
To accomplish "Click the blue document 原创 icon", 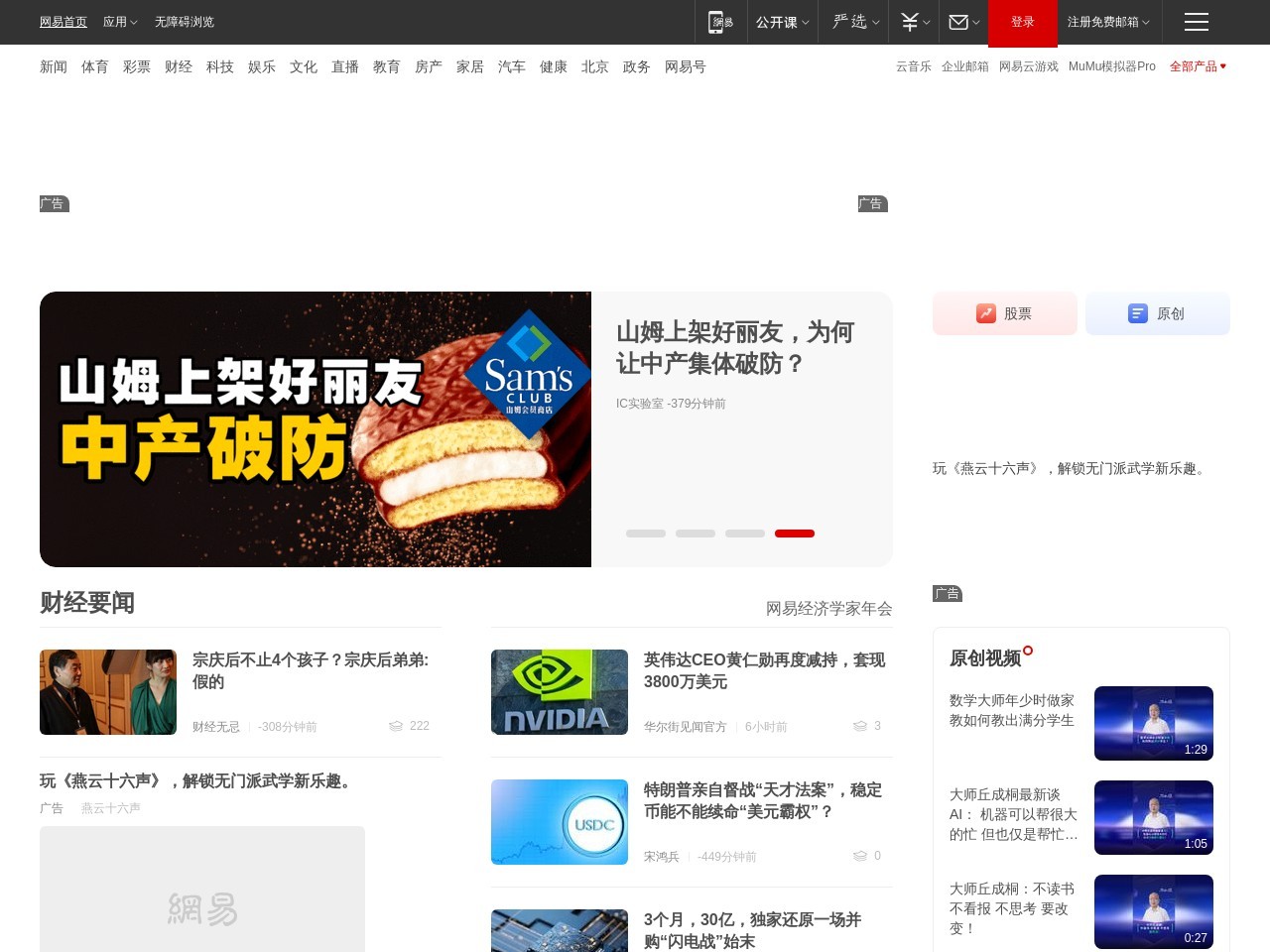I will coord(1137,313).
